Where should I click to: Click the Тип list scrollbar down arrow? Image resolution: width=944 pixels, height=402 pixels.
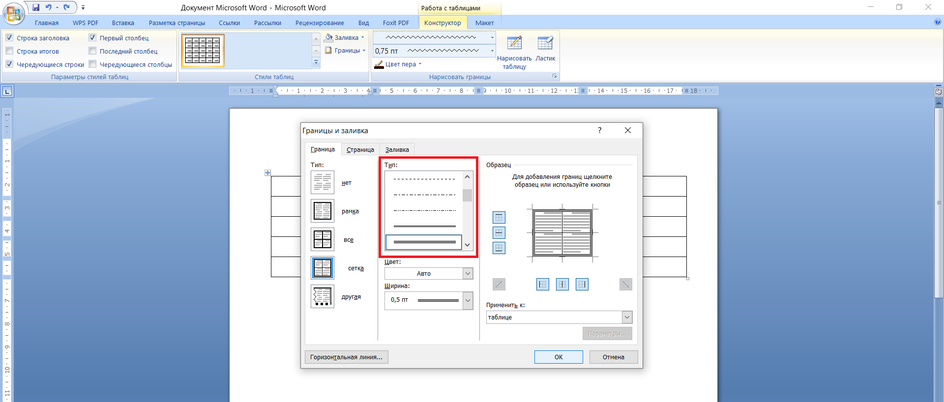(x=467, y=244)
